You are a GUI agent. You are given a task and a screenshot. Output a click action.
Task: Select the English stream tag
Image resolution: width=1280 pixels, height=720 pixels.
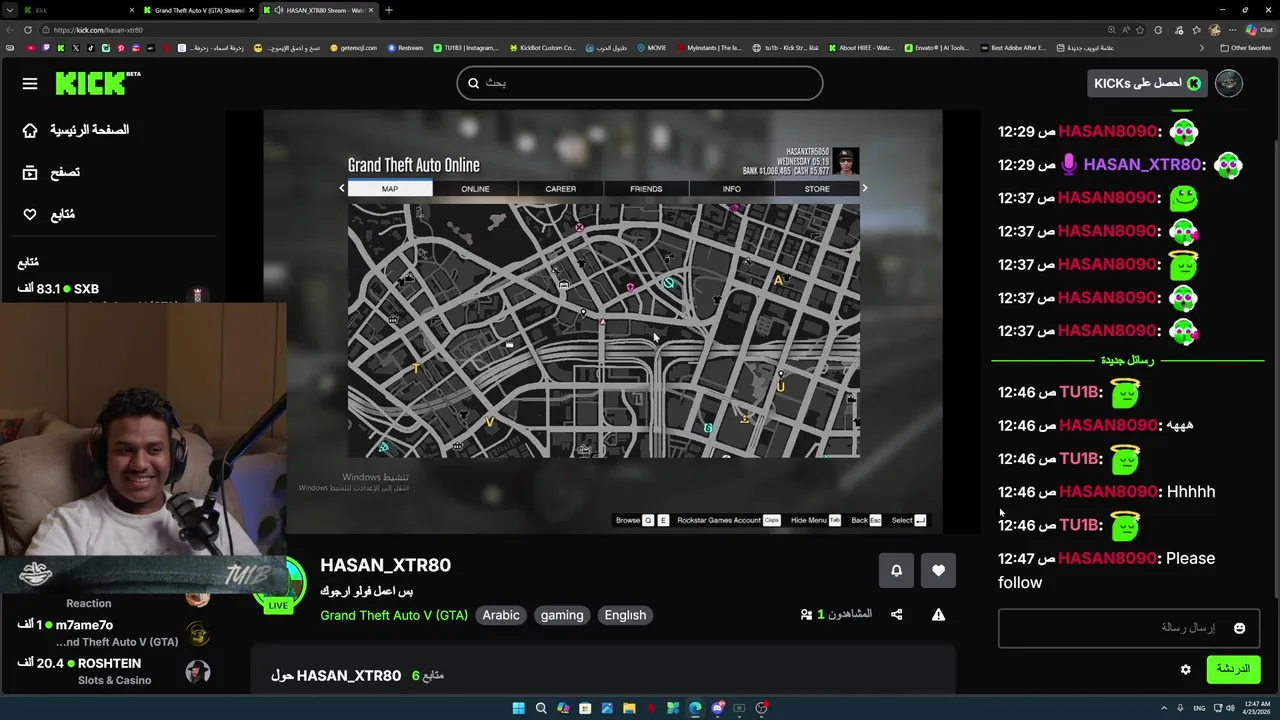[x=625, y=615]
